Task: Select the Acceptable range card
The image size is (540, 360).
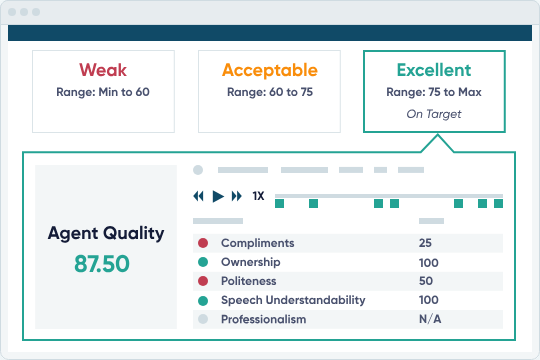Action: 269,92
